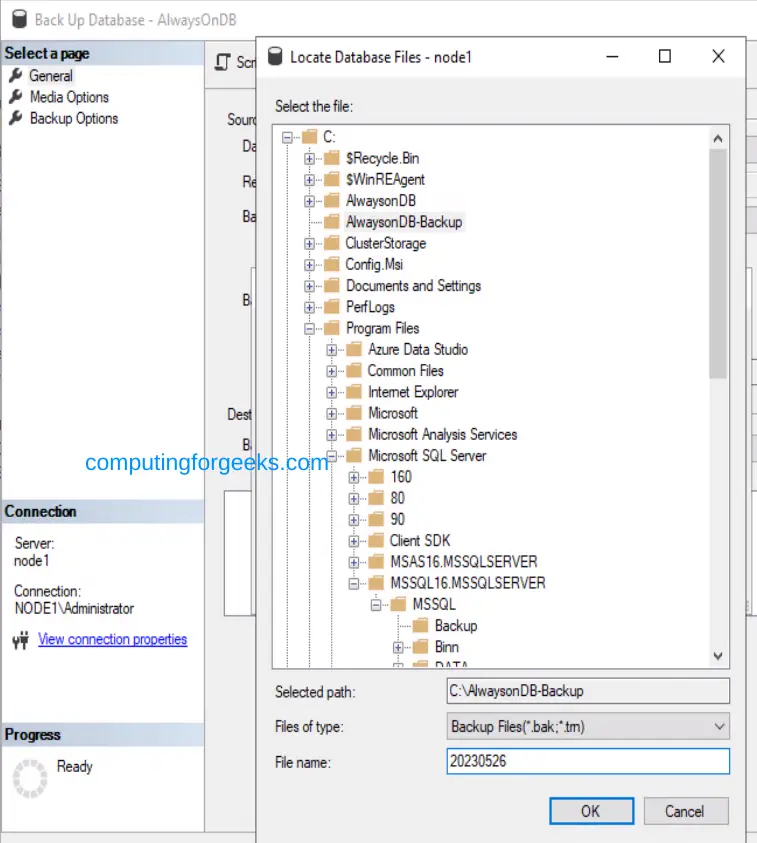
Task: Click the tree scrollbar up arrow
Action: click(718, 139)
